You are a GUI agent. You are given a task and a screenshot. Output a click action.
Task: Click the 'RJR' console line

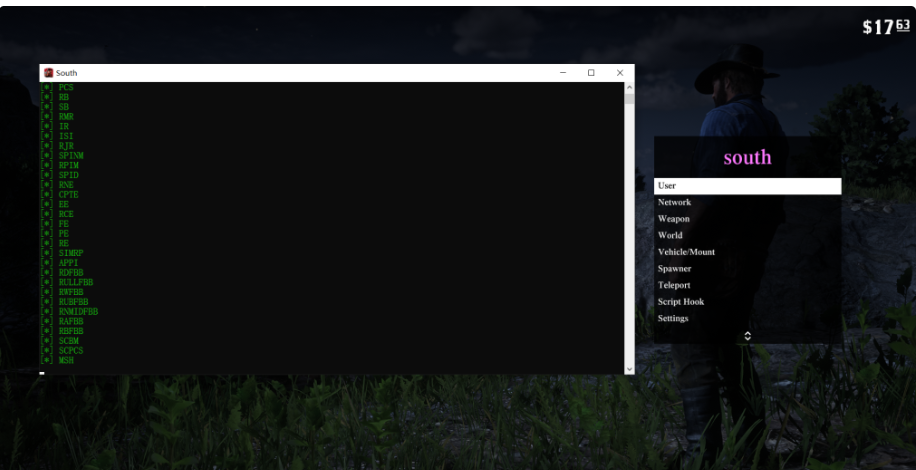click(57, 146)
